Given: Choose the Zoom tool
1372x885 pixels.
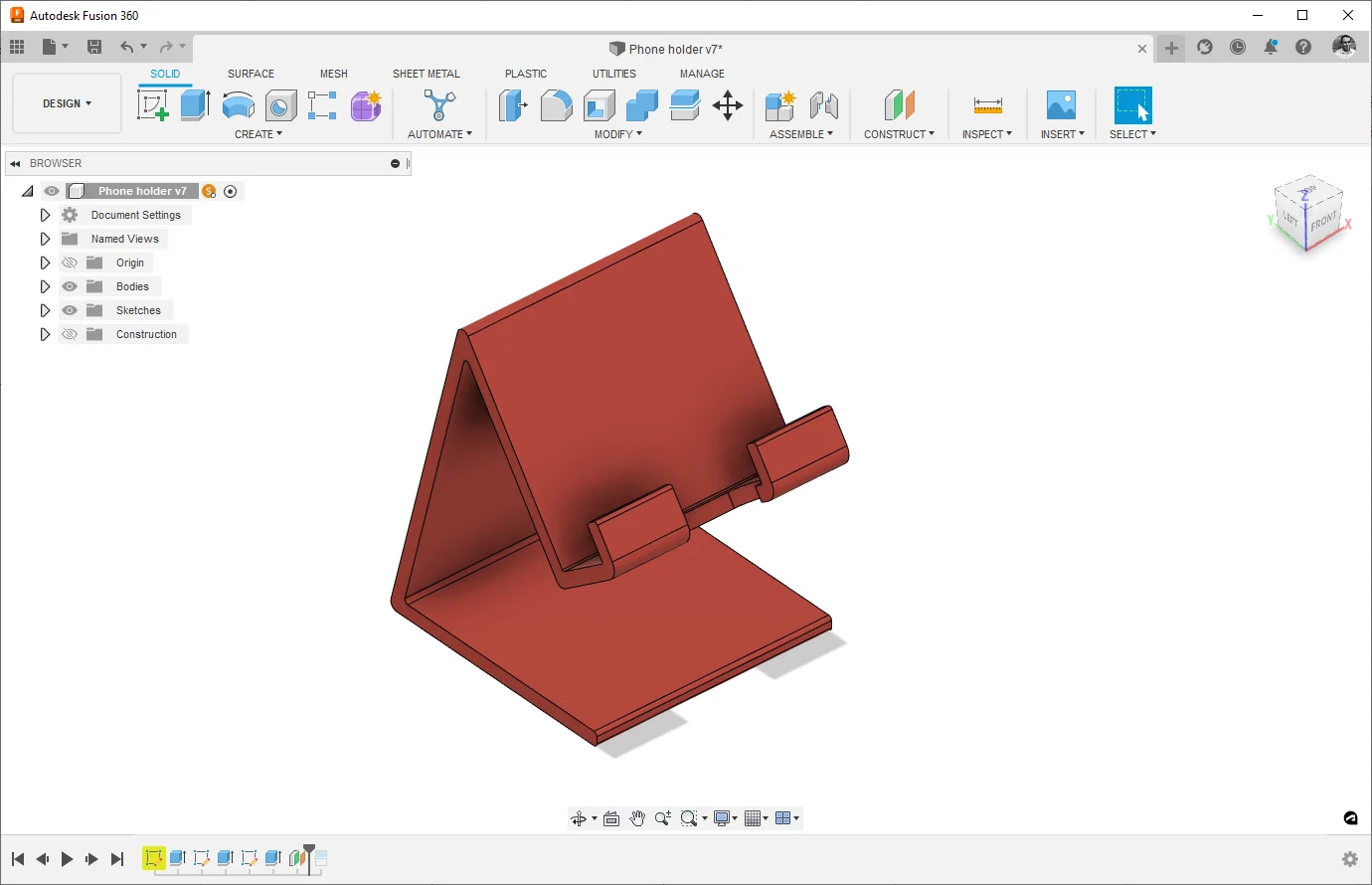Looking at the screenshot, I should click(x=663, y=818).
